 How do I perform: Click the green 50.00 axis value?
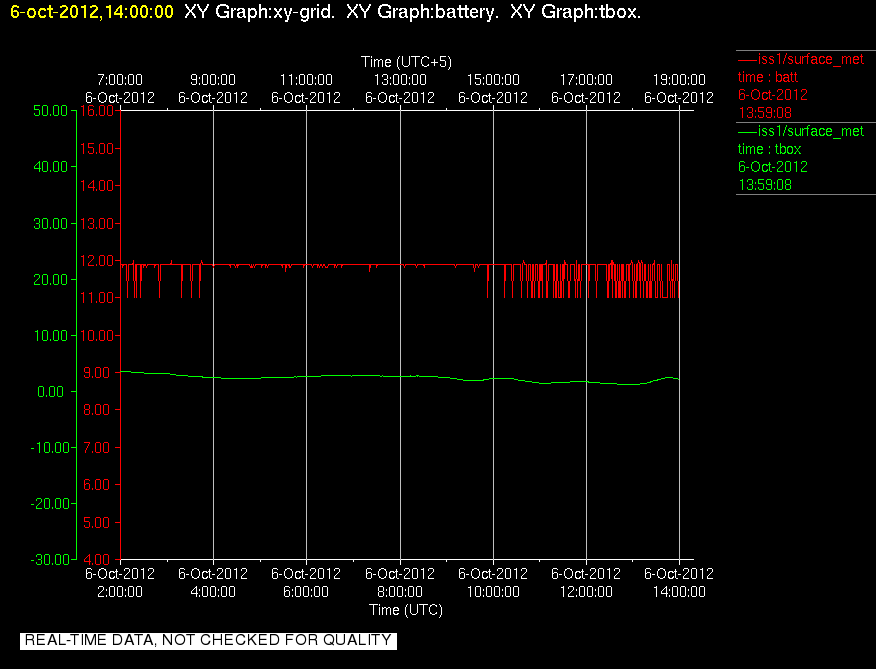pyautogui.click(x=50, y=111)
